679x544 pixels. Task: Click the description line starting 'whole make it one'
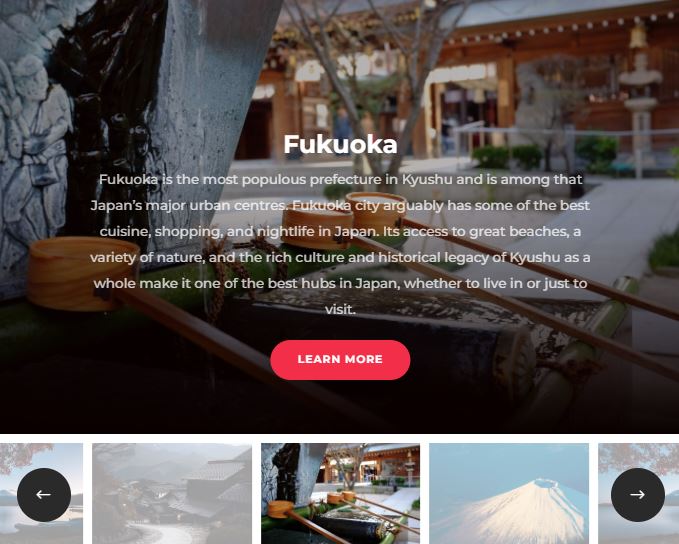[340, 283]
